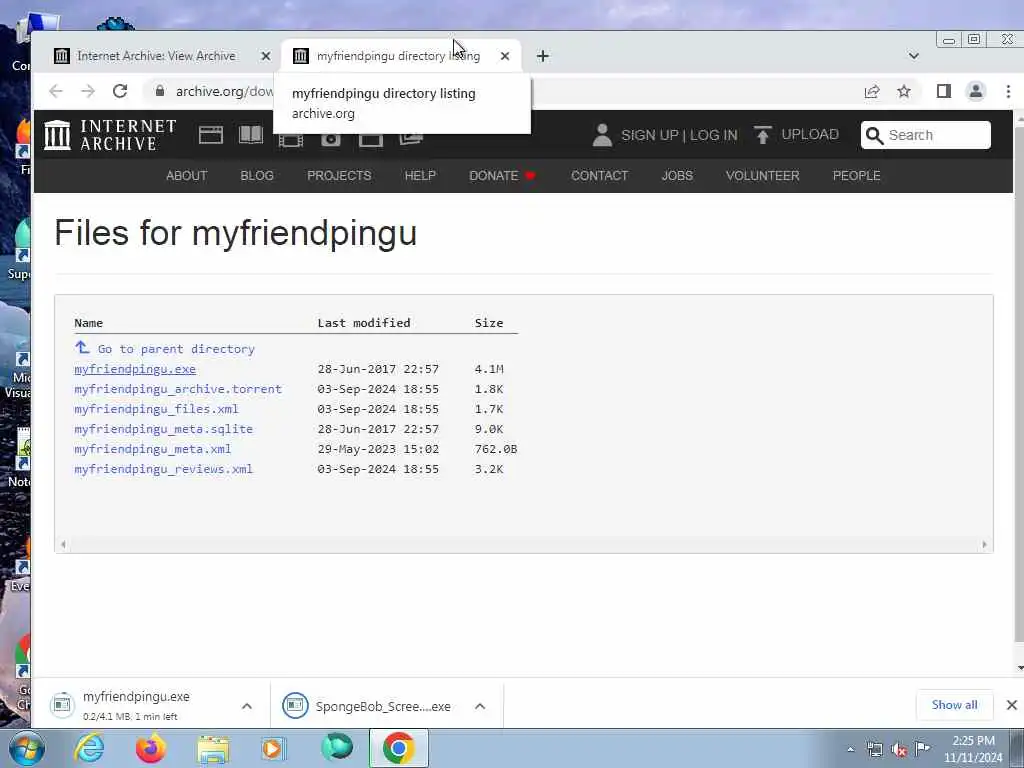The width and height of the screenshot is (1024, 768).
Task: Switch to Internet Archive: View Archive tab
Action: pos(155,56)
